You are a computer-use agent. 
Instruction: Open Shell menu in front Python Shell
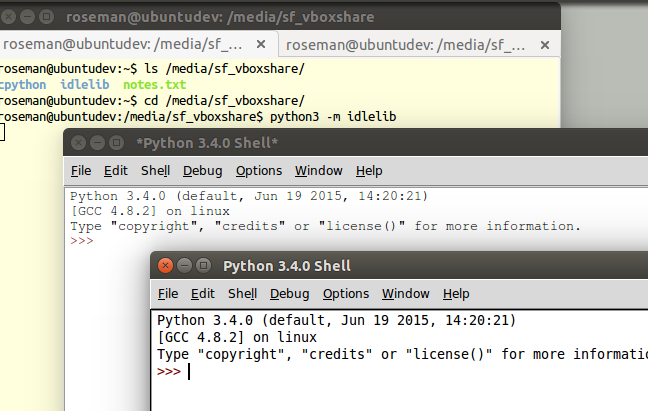pos(243,294)
